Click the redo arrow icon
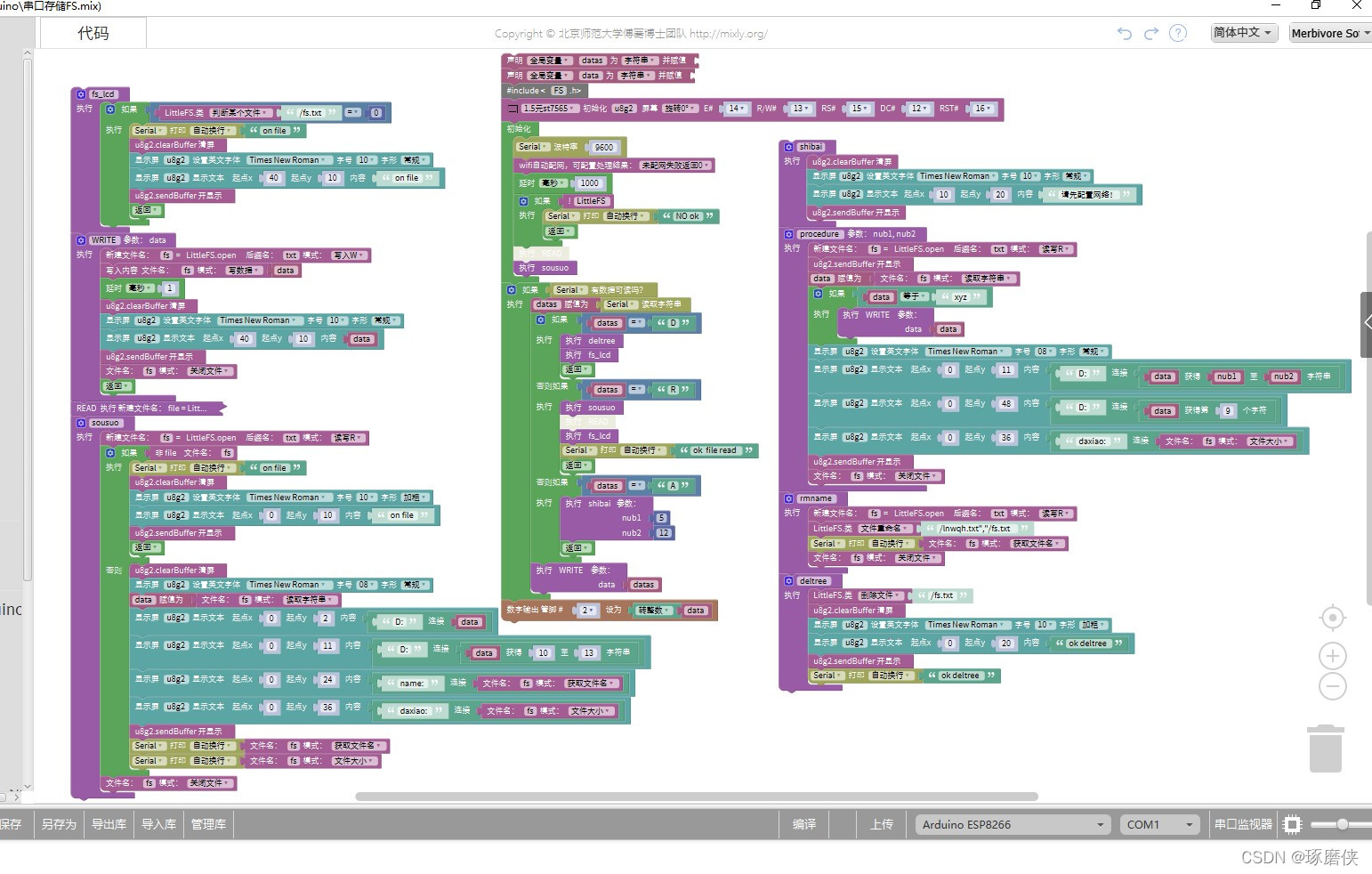1372x874 pixels. coord(1152,33)
